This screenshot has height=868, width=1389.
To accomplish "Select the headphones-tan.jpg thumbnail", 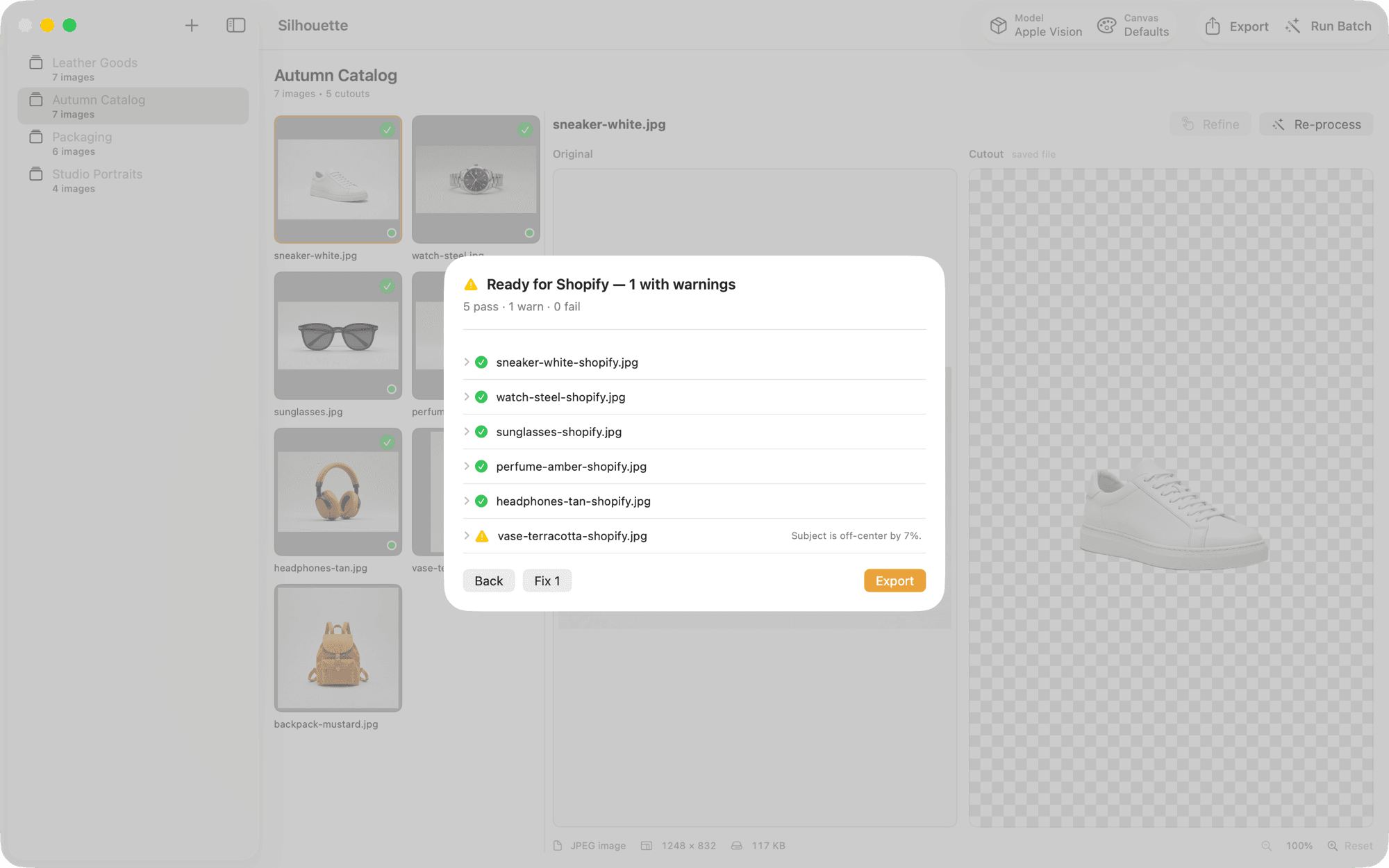I will point(338,492).
